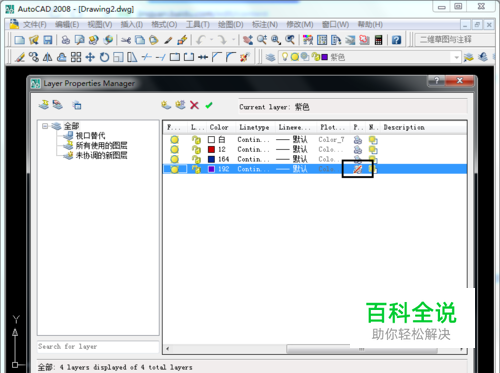Click blue color swatch of layer 164

[x=211, y=159]
